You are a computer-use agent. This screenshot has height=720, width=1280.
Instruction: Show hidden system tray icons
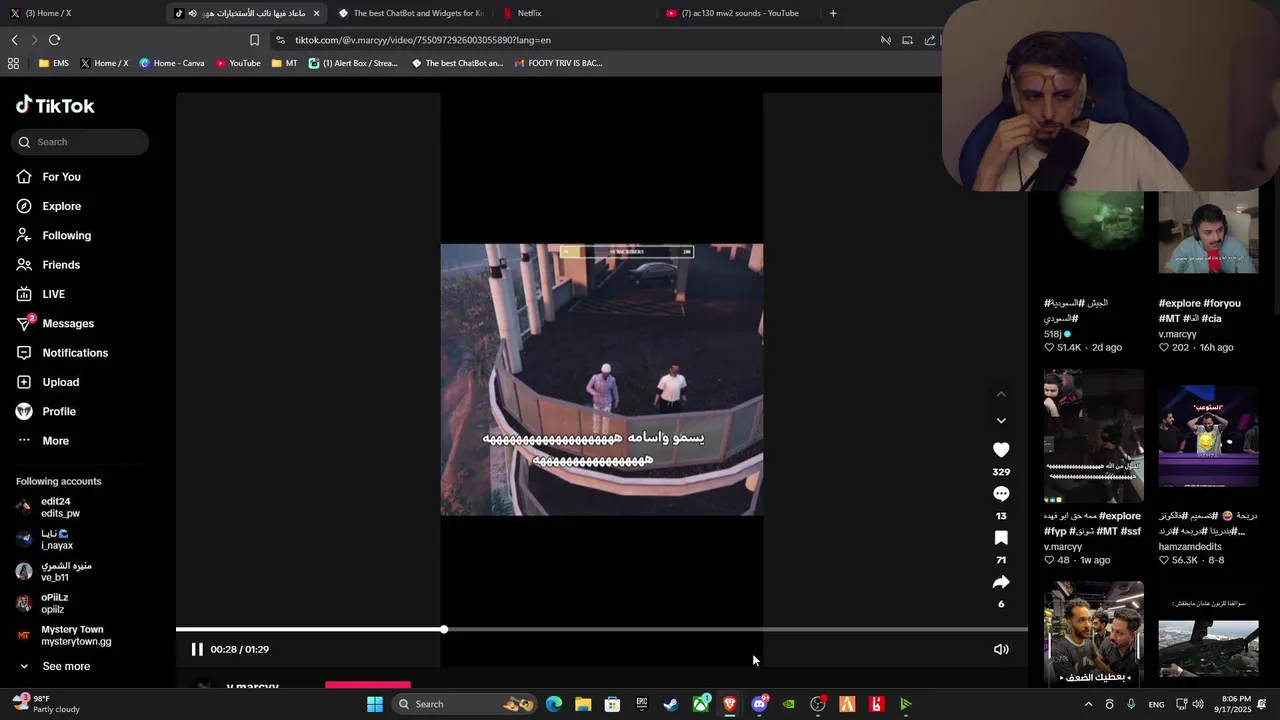(x=1088, y=704)
